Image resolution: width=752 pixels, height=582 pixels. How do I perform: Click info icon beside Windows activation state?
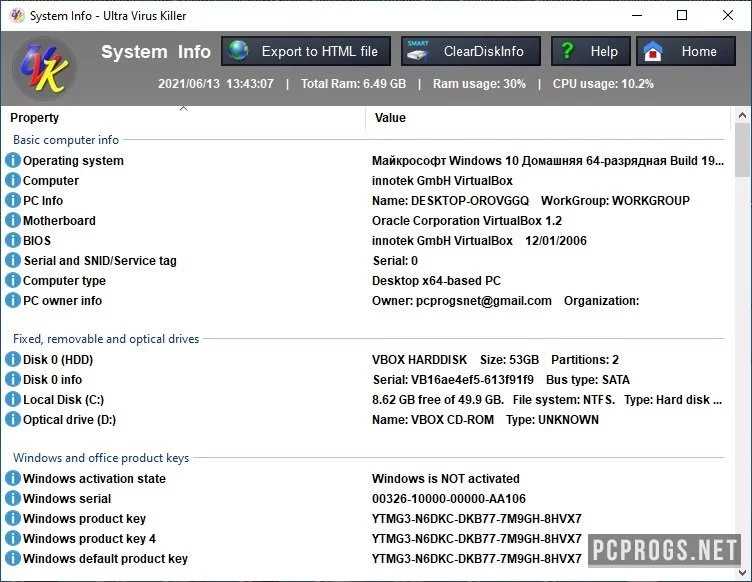coord(13,478)
